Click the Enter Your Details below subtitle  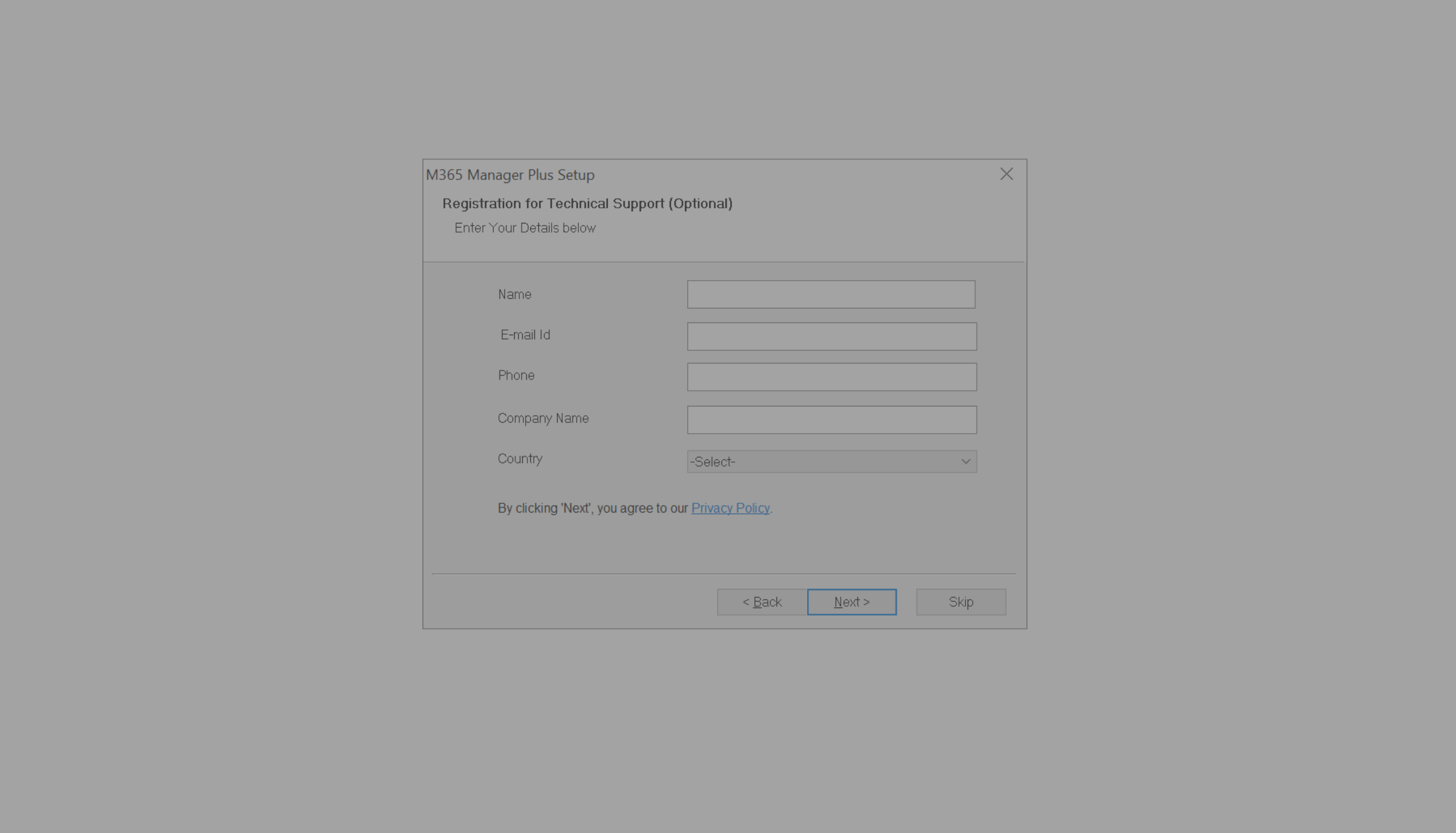(525, 227)
